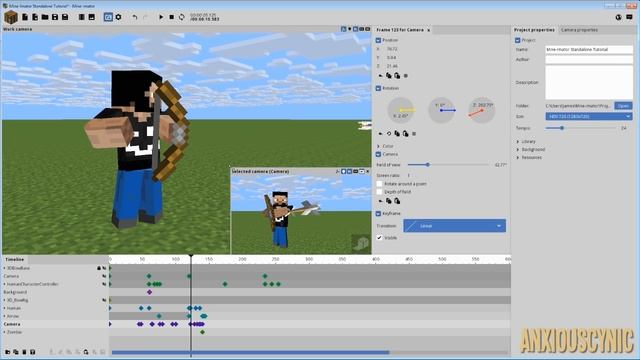640x360 pixels.
Task: Copy the position values
Action: [x=389, y=76]
